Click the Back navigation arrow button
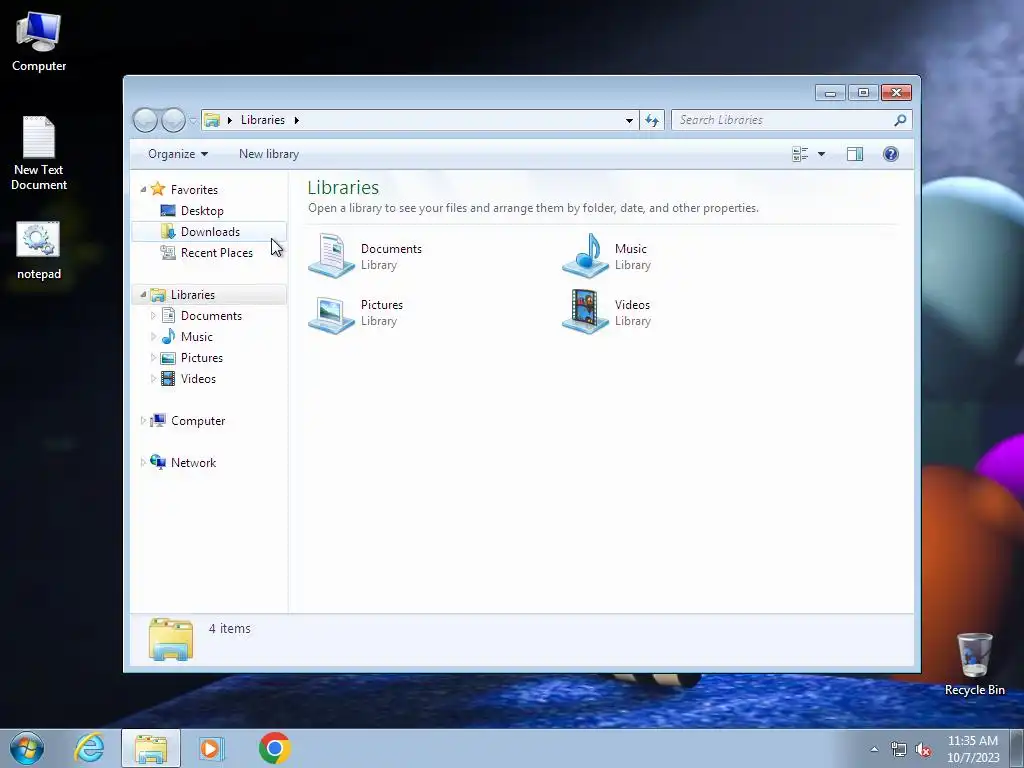The width and height of the screenshot is (1024, 768). coord(145,120)
